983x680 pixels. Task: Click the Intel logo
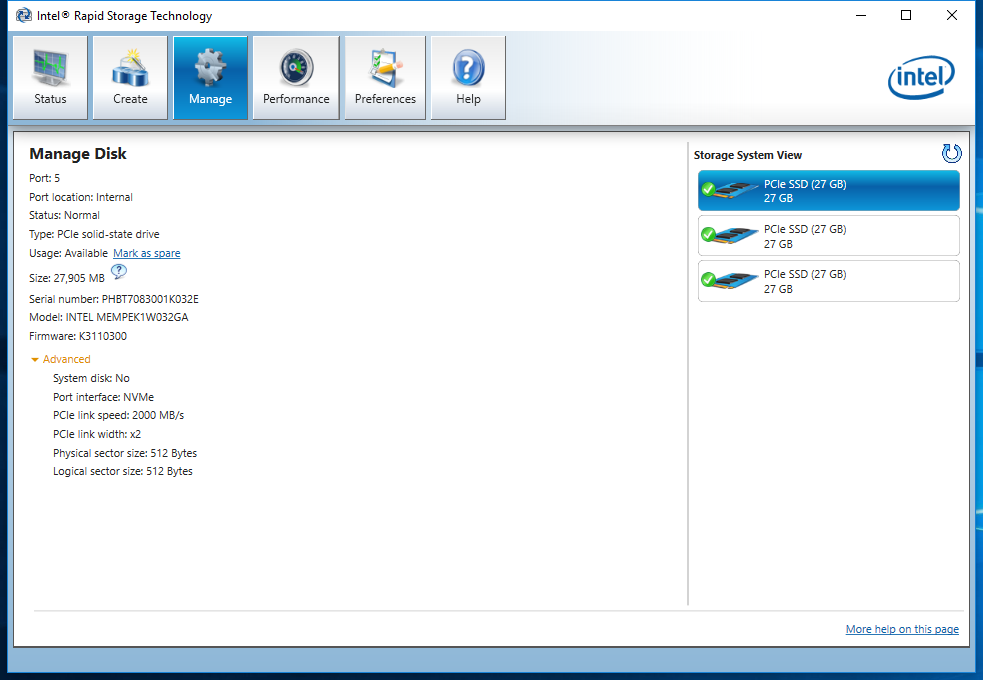922,78
